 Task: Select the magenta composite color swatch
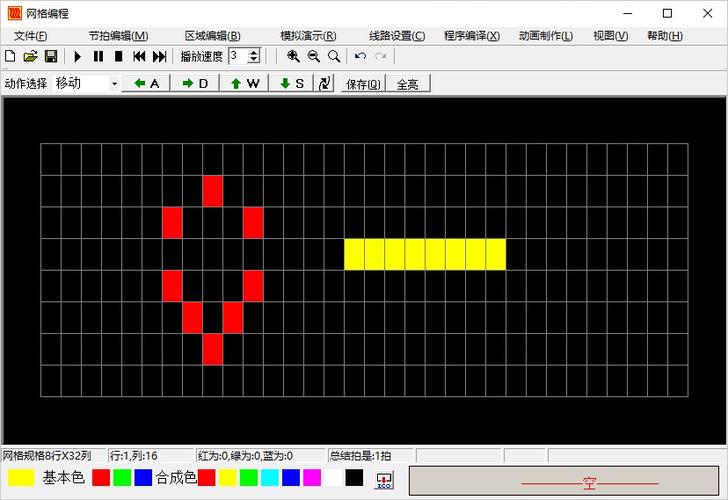(312, 478)
